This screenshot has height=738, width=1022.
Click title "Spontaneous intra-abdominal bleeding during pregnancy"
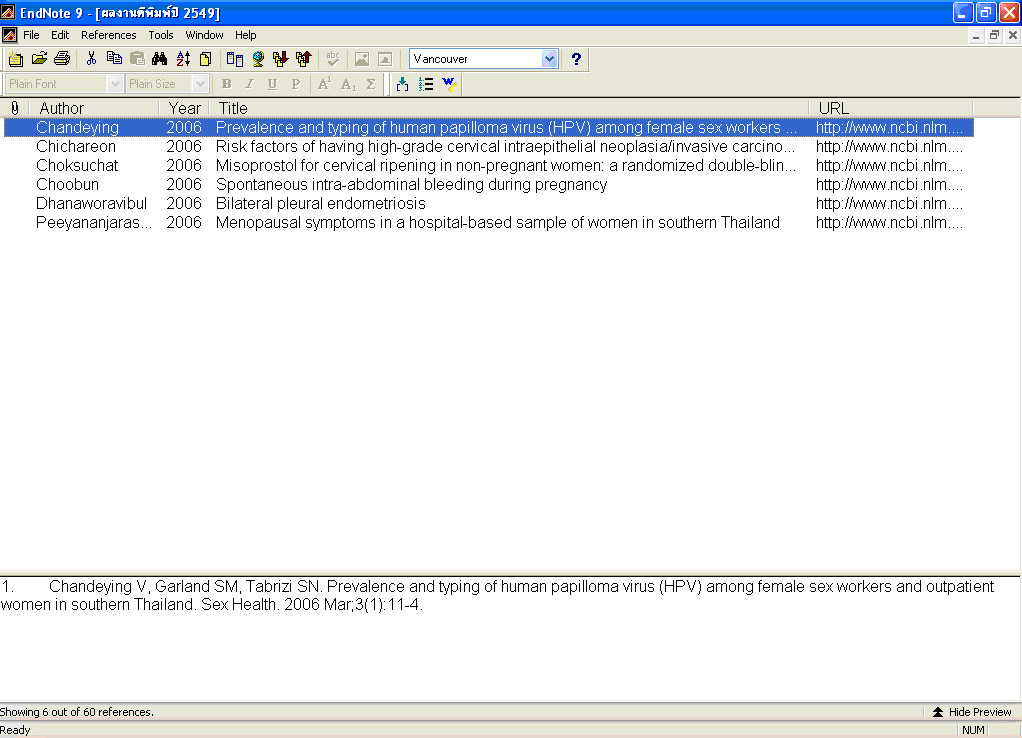[x=411, y=184]
